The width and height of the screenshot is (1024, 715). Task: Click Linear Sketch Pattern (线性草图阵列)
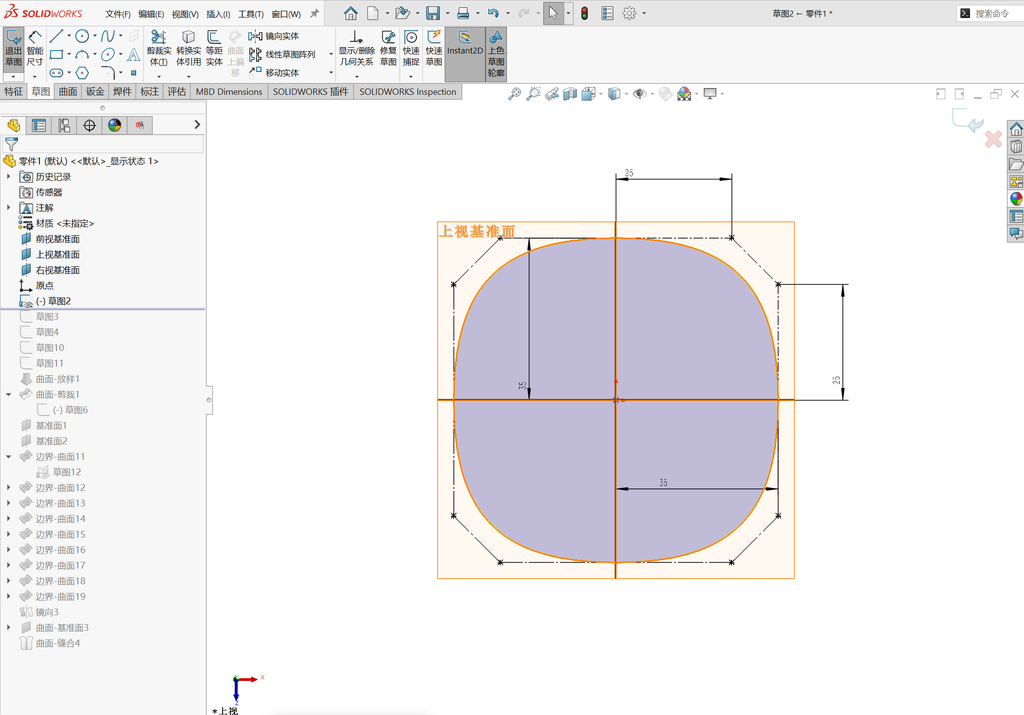pos(282,54)
